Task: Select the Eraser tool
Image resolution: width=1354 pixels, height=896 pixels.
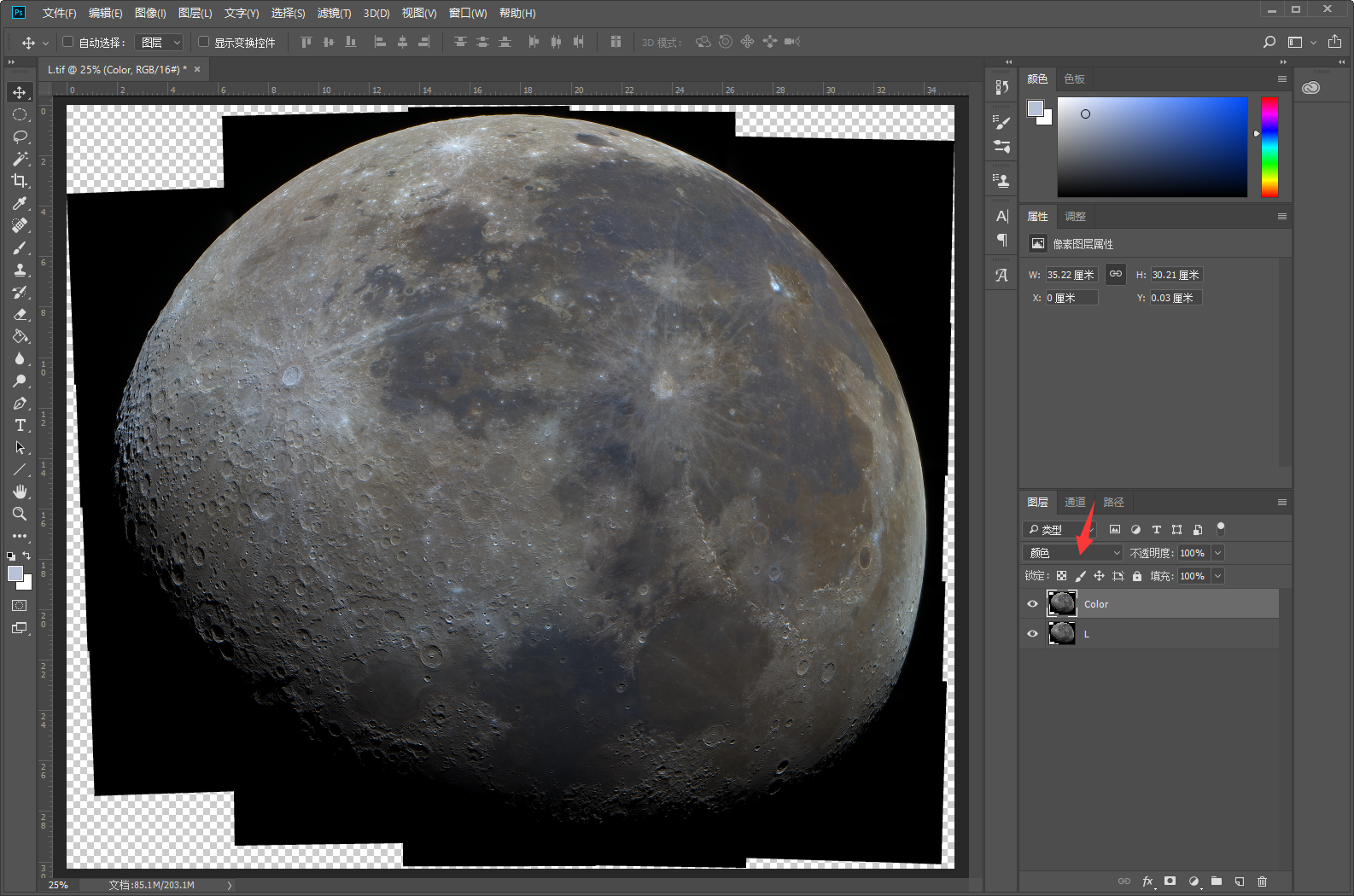Action: 20,314
